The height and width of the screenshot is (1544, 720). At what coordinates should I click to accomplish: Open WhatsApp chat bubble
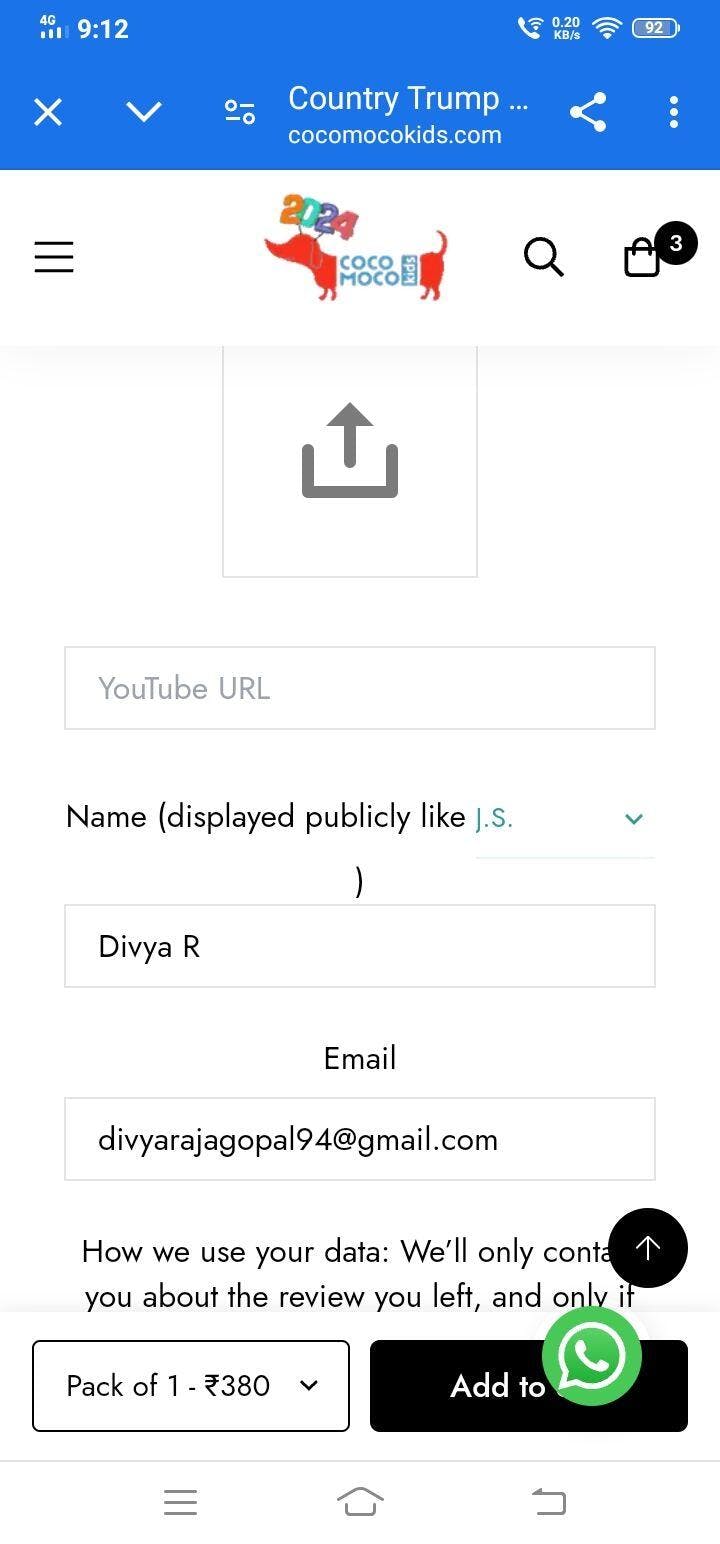click(591, 1356)
